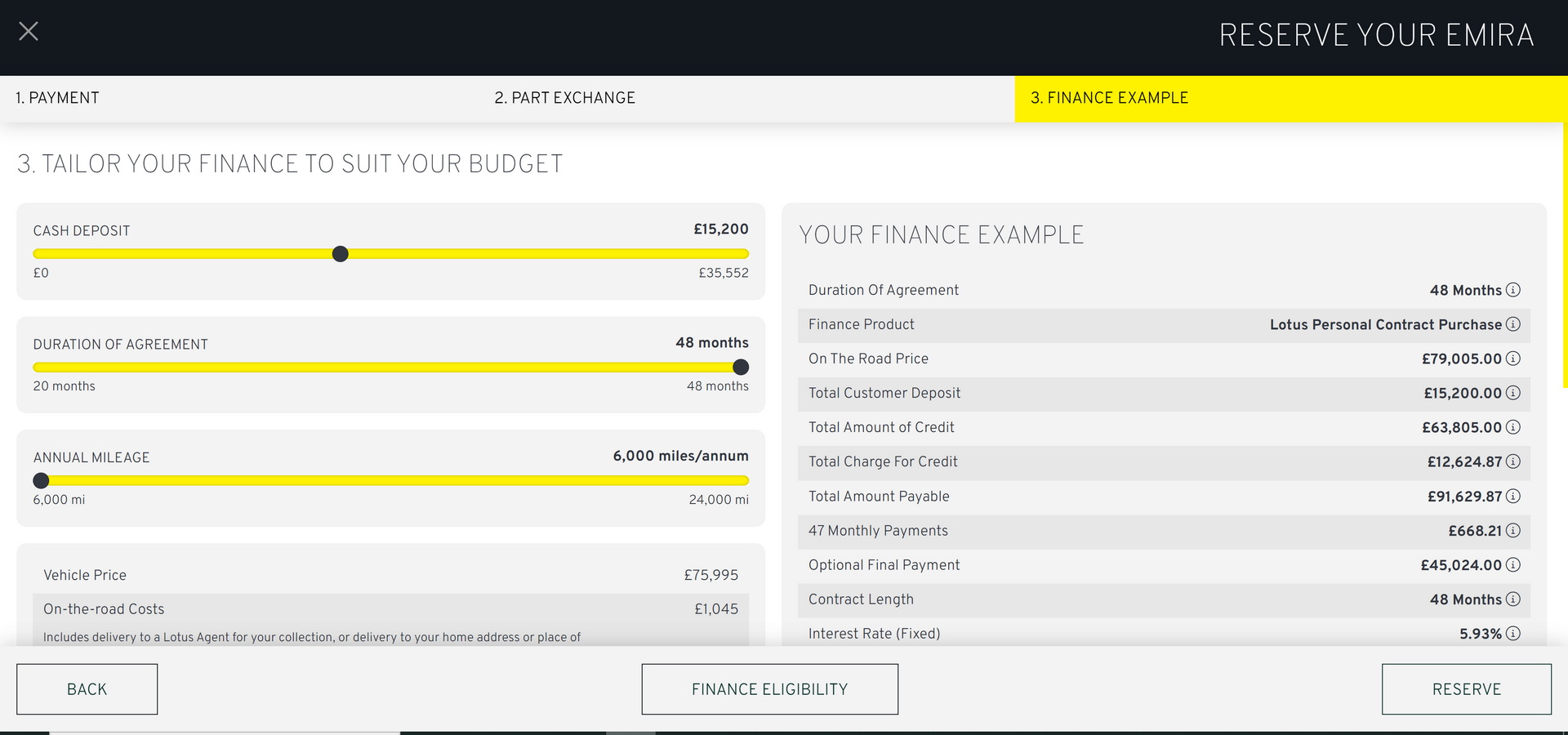Screen dimensions: 1568x735
Task: Open Finance Eligibility
Action: pyautogui.click(x=769, y=689)
